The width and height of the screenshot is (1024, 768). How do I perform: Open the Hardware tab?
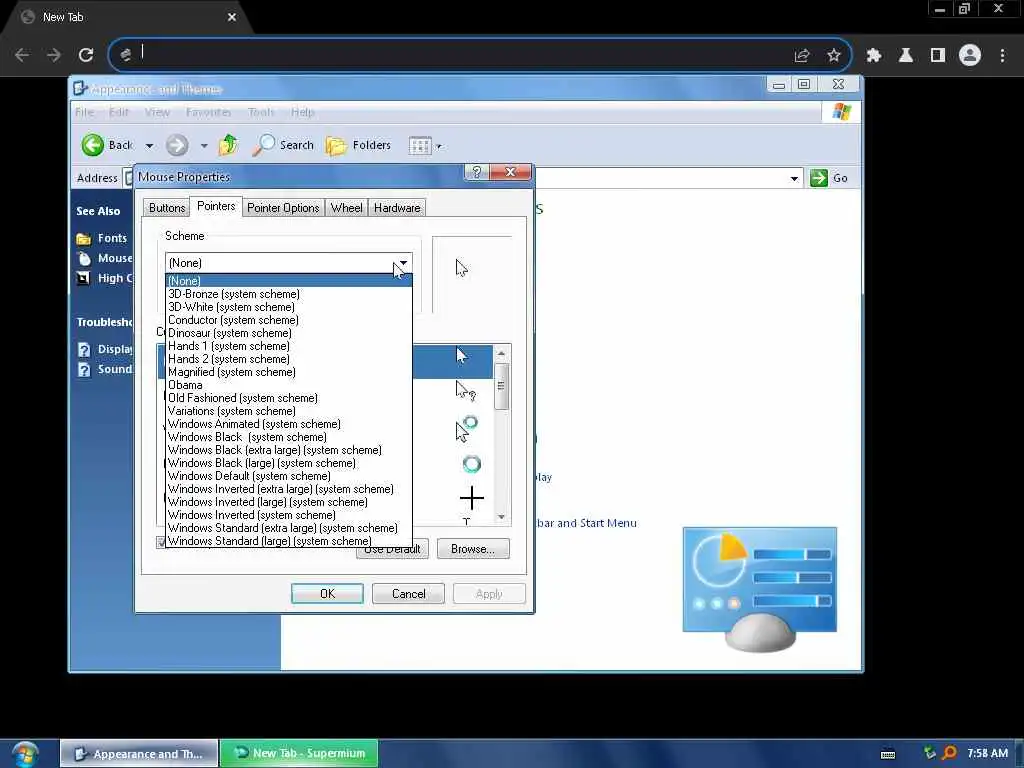click(397, 208)
